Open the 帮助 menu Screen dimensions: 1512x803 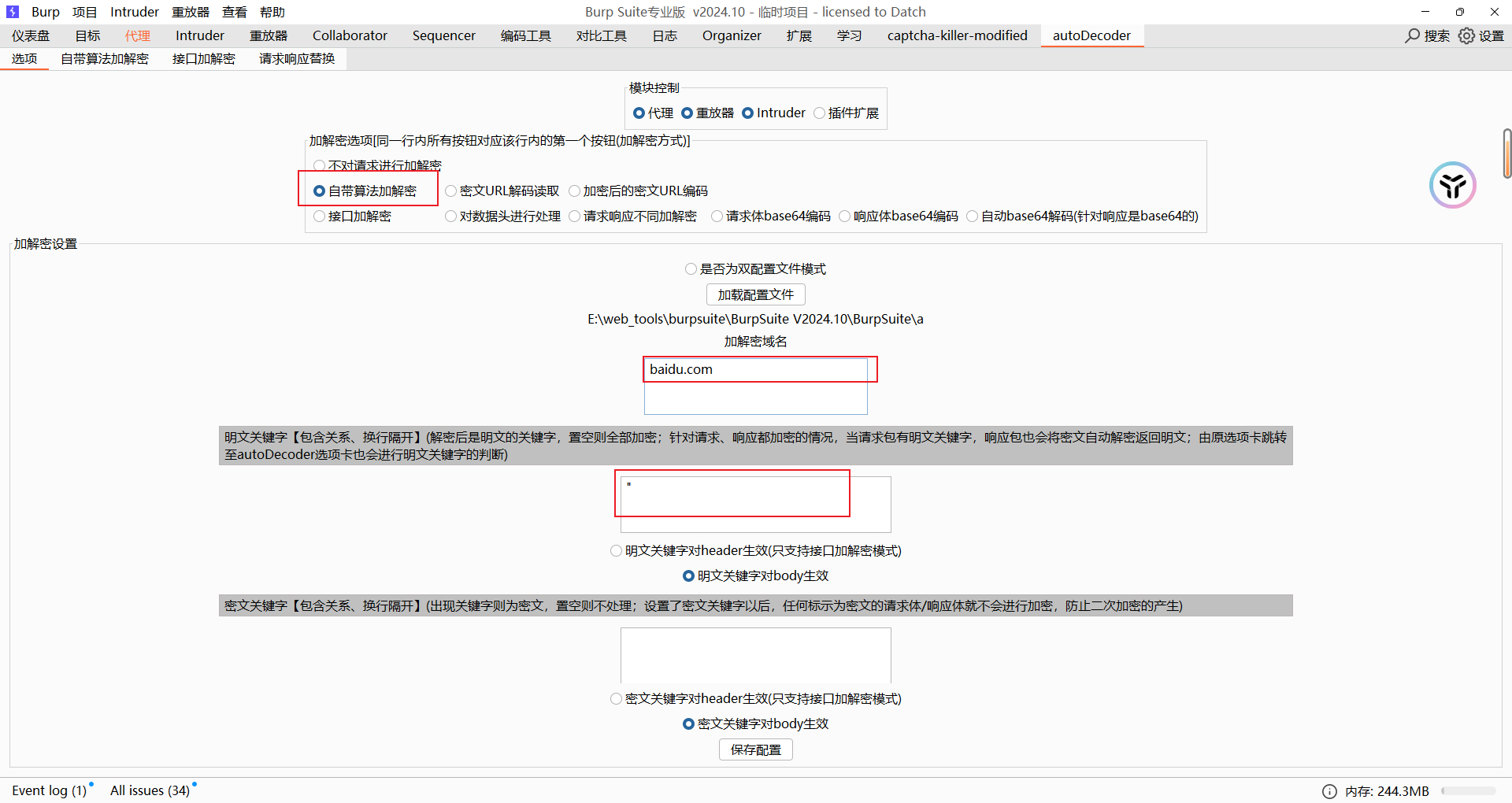[x=272, y=12]
